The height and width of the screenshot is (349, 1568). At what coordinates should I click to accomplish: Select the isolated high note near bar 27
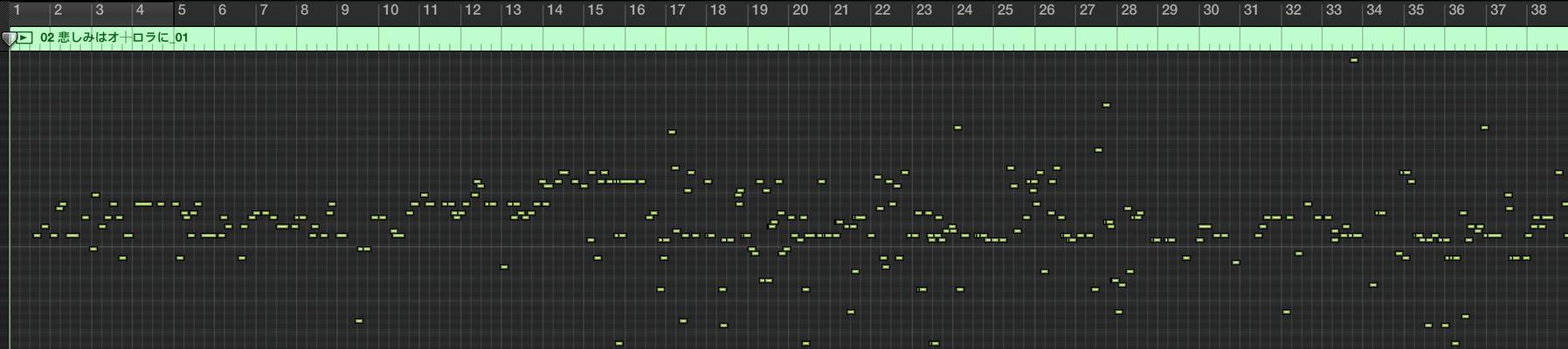click(1106, 105)
